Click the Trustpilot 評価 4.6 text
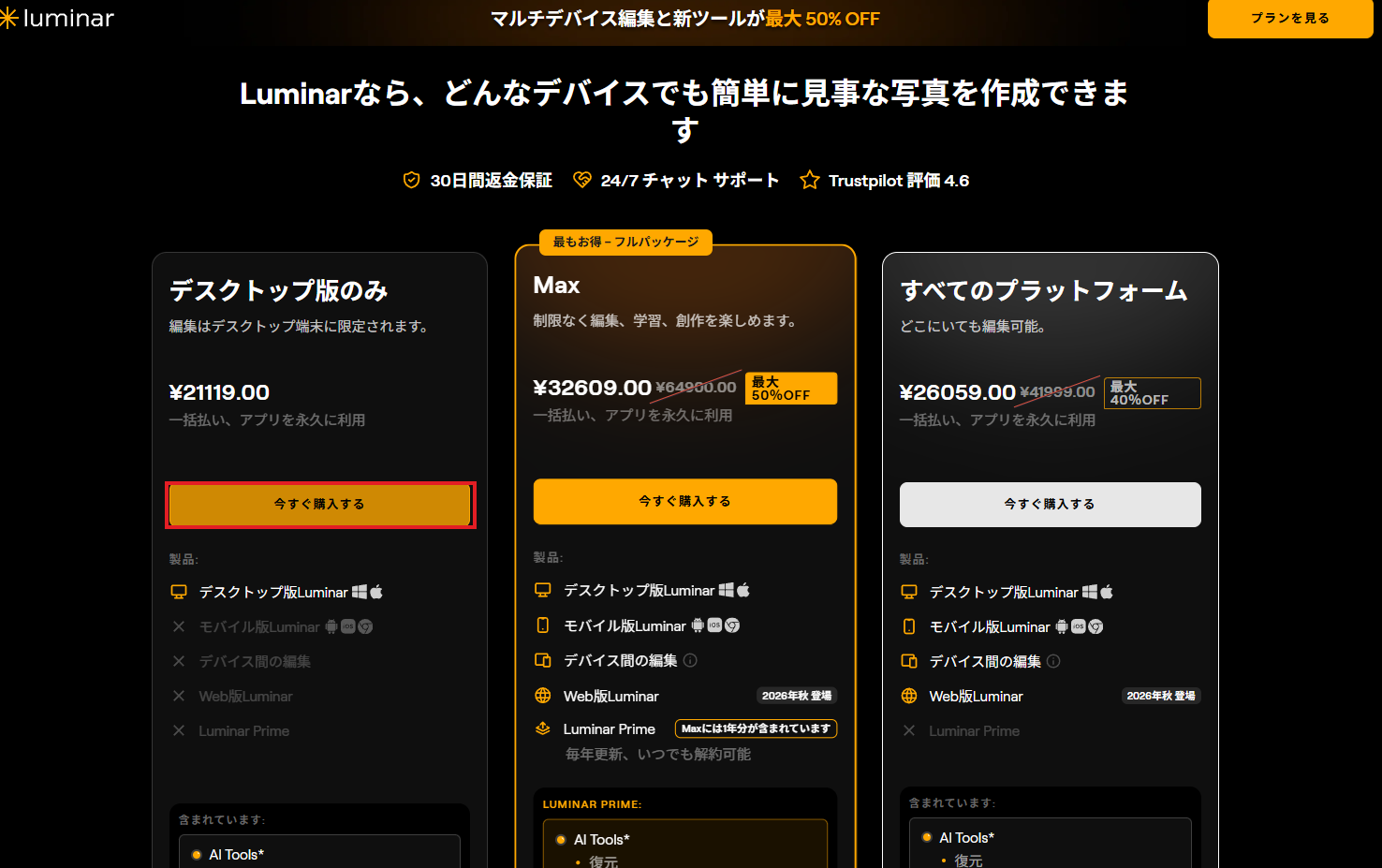 [x=899, y=181]
